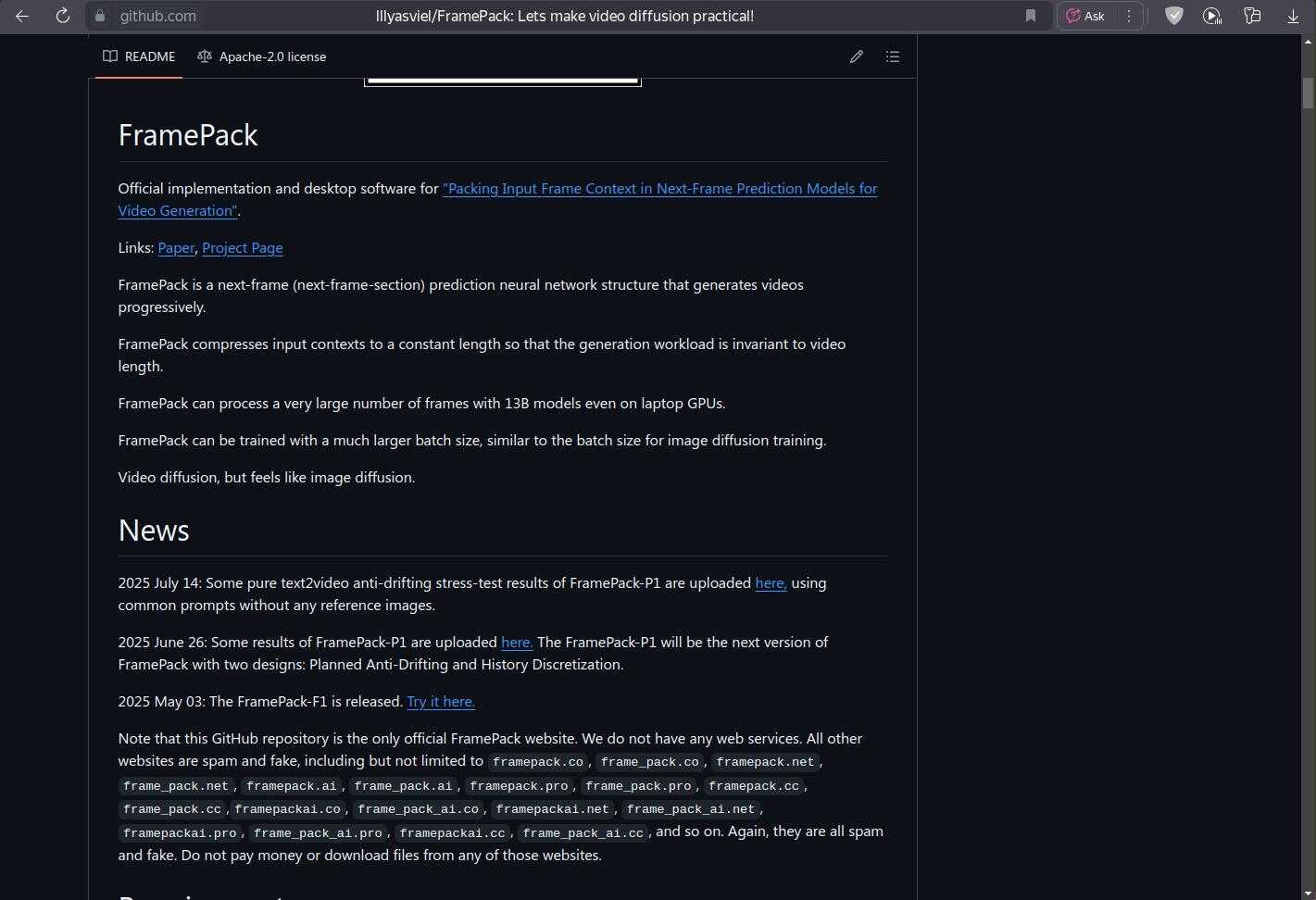The image size is (1316, 900).
Task: Click the text "Video diffusion, but feels like image diffusion."
Action: (267, 478)
